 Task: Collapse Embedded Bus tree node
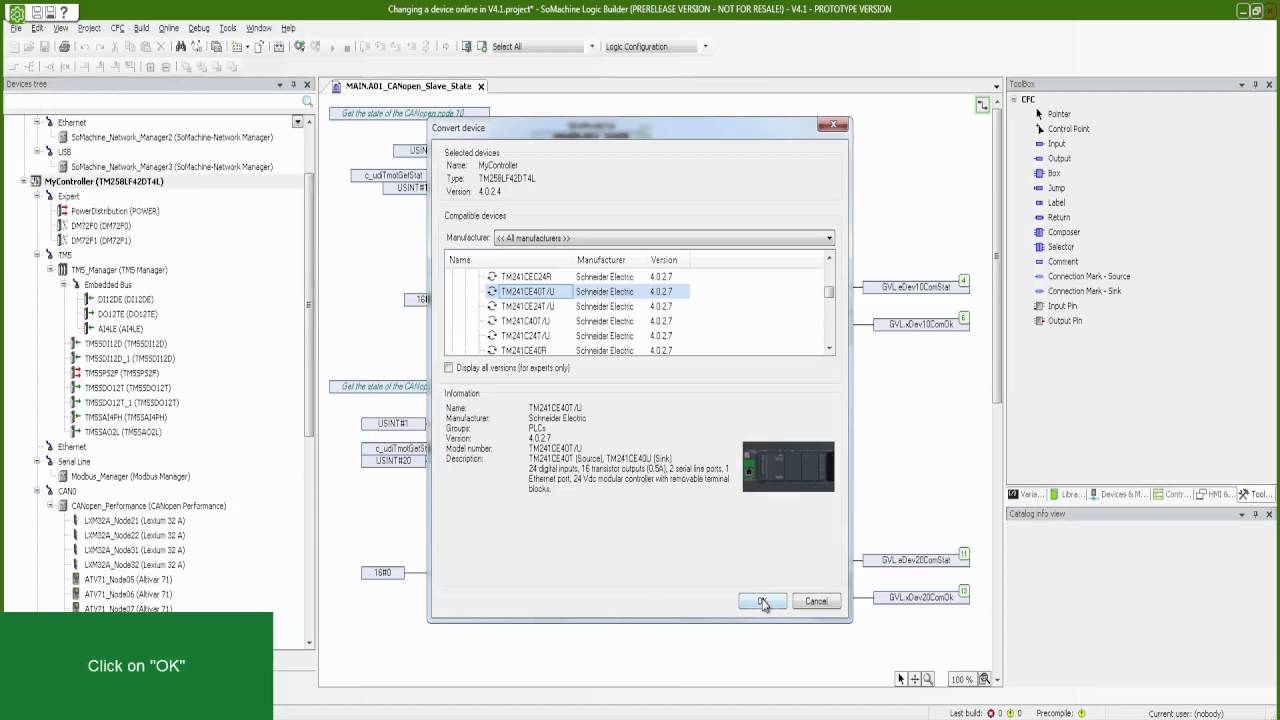[63, 285]
